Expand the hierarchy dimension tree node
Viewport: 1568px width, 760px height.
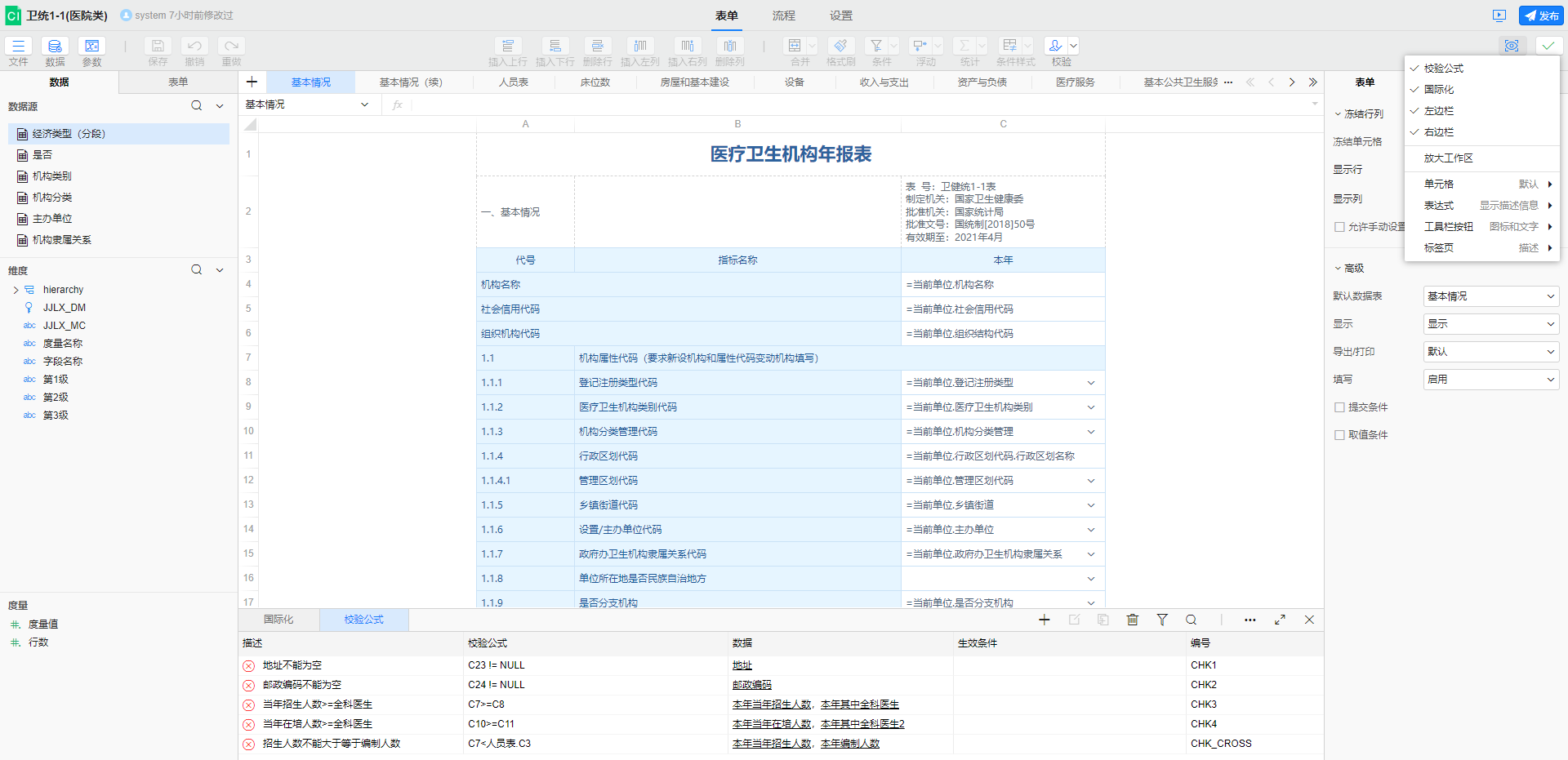point(16,290)
